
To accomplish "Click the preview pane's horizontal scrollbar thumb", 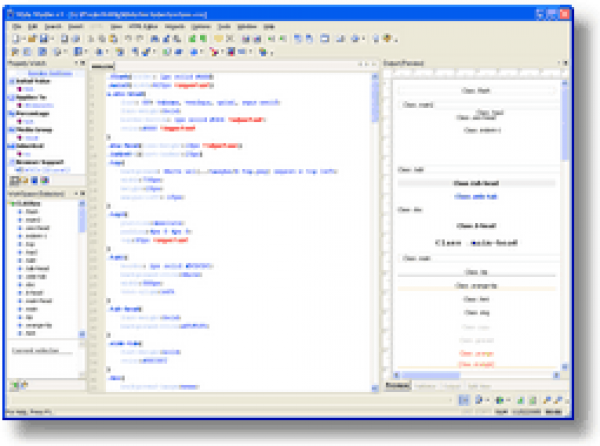I will pyautogui.click(x=430, y=375).
